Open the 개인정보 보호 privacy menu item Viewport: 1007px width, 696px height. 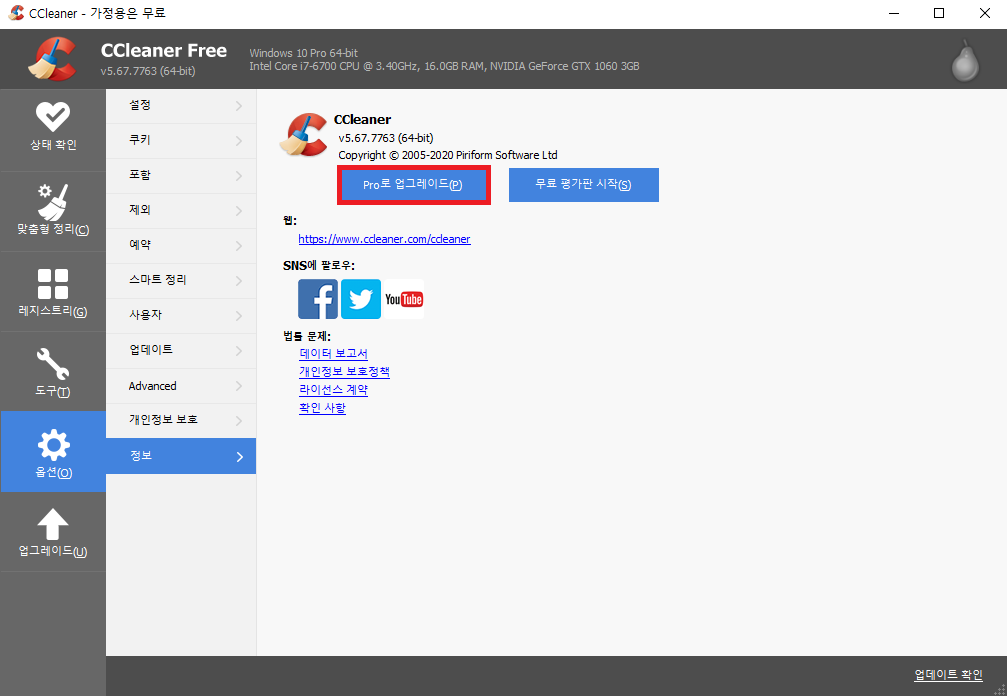pos(181,421)
